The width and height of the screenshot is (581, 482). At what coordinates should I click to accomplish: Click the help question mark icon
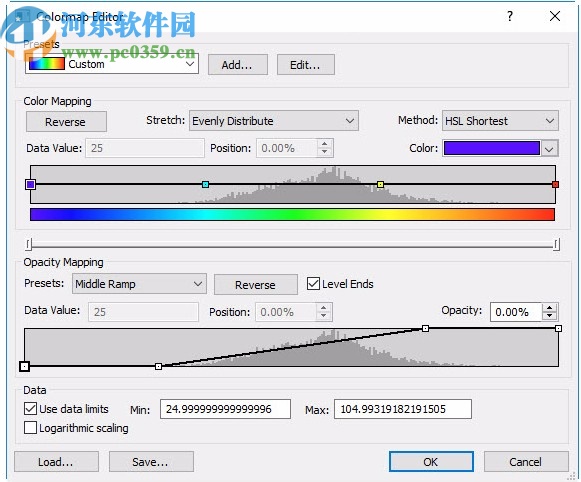click(x=510, y=16)
